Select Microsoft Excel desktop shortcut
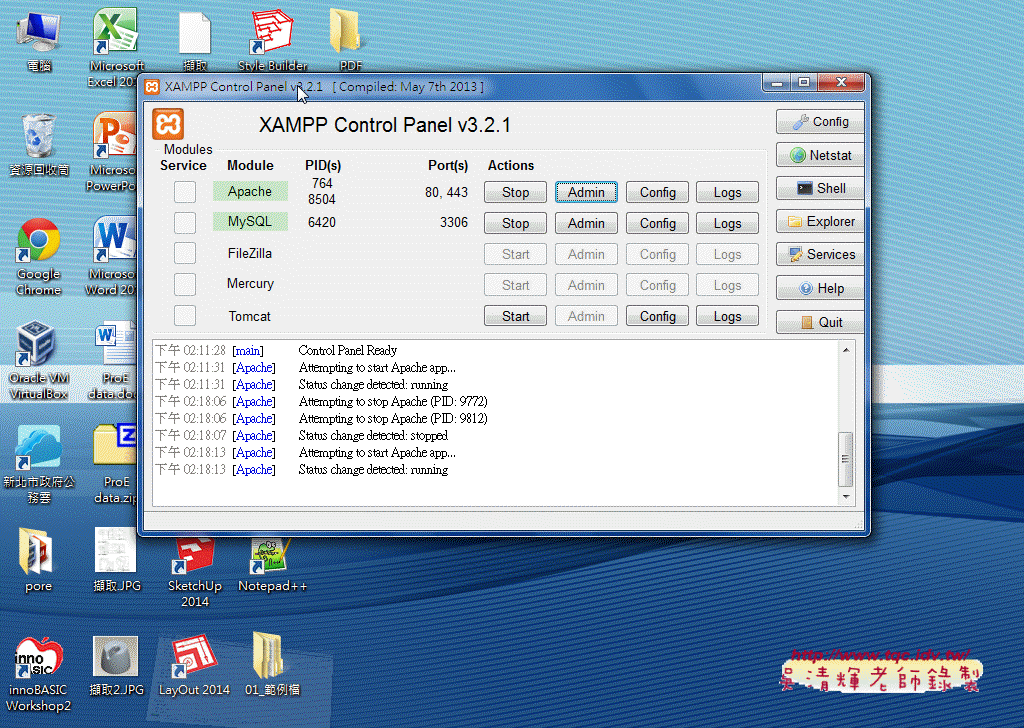 (116, 48)
